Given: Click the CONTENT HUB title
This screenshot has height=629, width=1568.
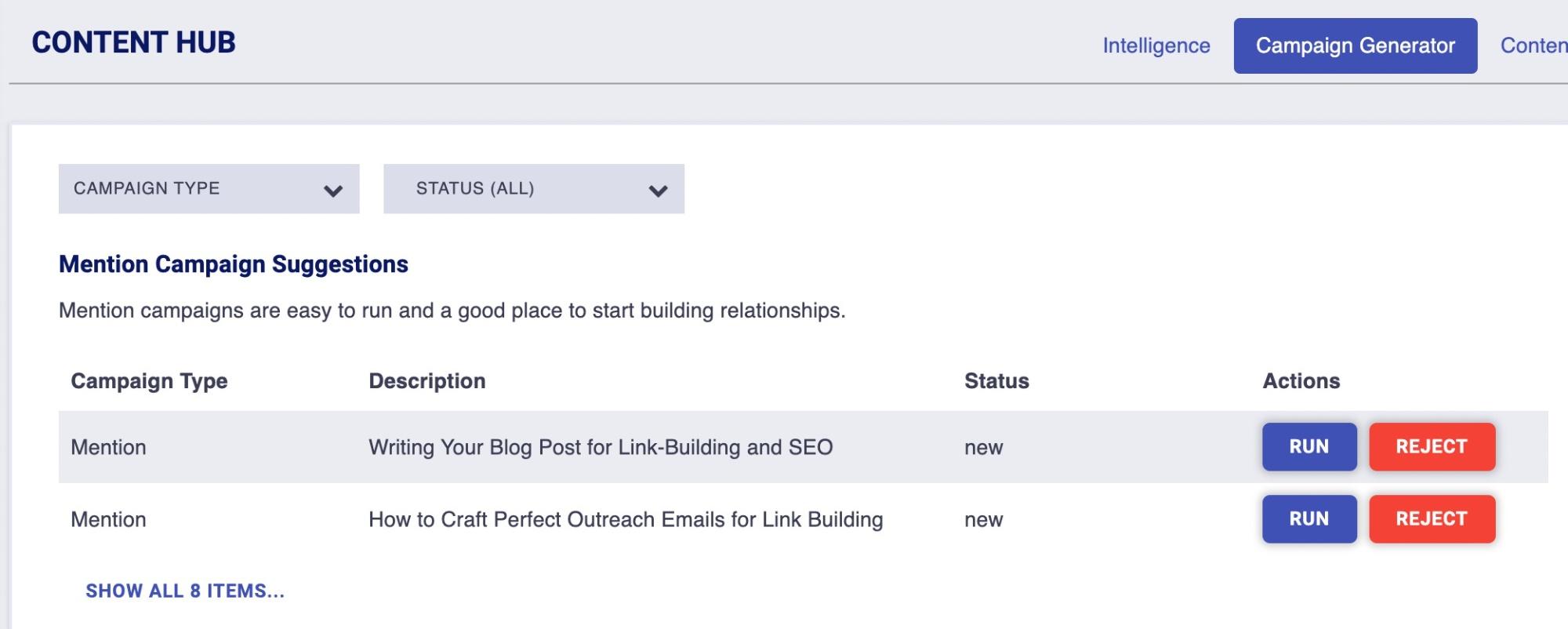Looking at the screenshot, I should (133, 42).
